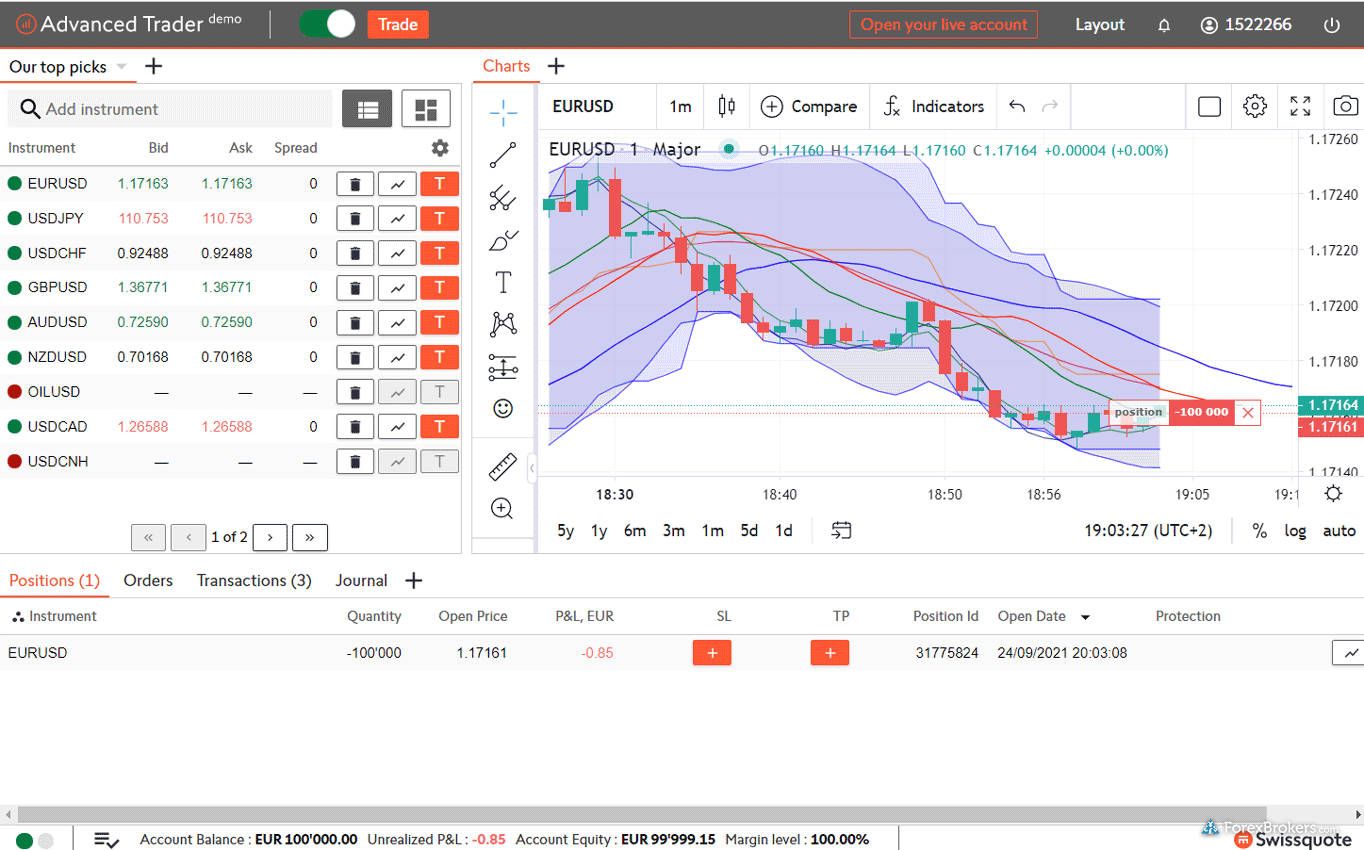The image size is (1364, 850).
Task: Toggle log scale on chart
Action: coord(1295,531)
